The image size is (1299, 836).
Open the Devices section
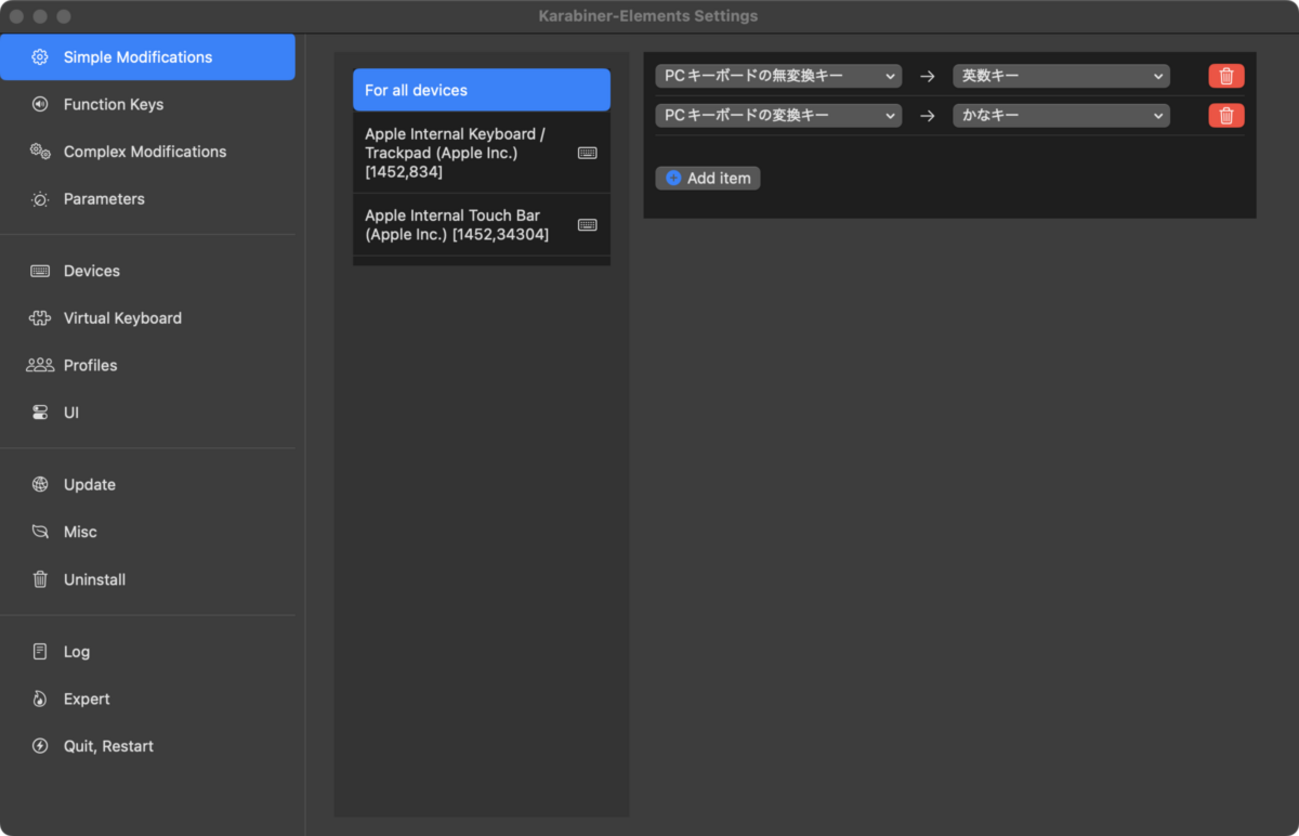pyautogui.click(x=148, y=271)
